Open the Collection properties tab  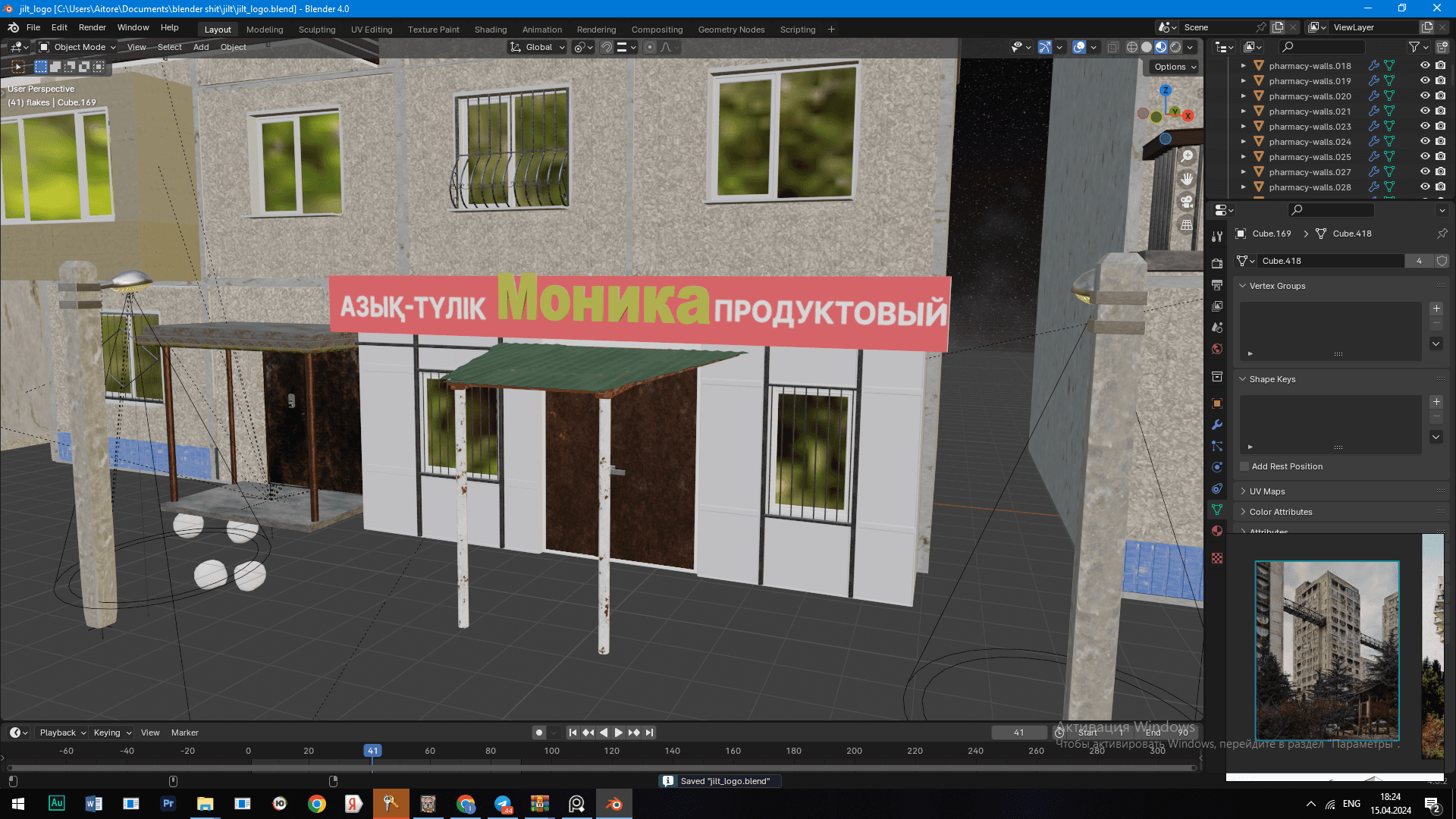[x=1217, y=376]
